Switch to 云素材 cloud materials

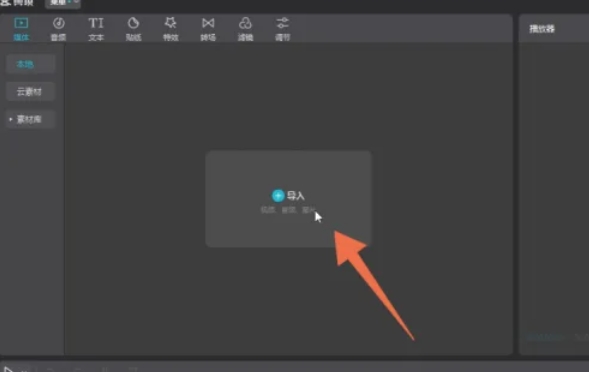(x=30, y=92)
